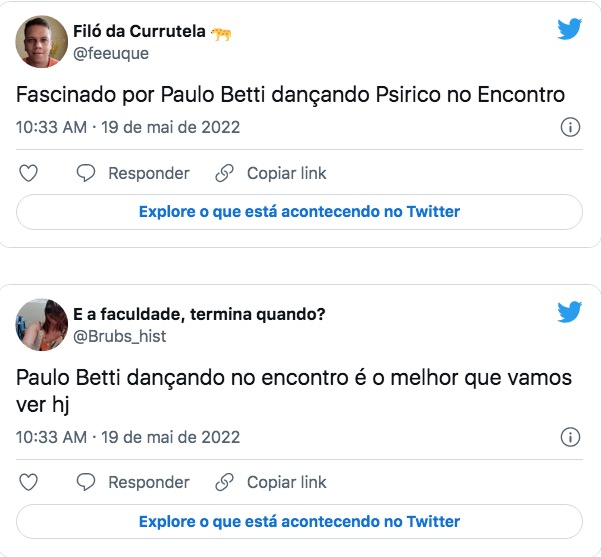Like the tweet by Filó da Currutela
Screen dimensions: 601x557
tap(29, 173)
